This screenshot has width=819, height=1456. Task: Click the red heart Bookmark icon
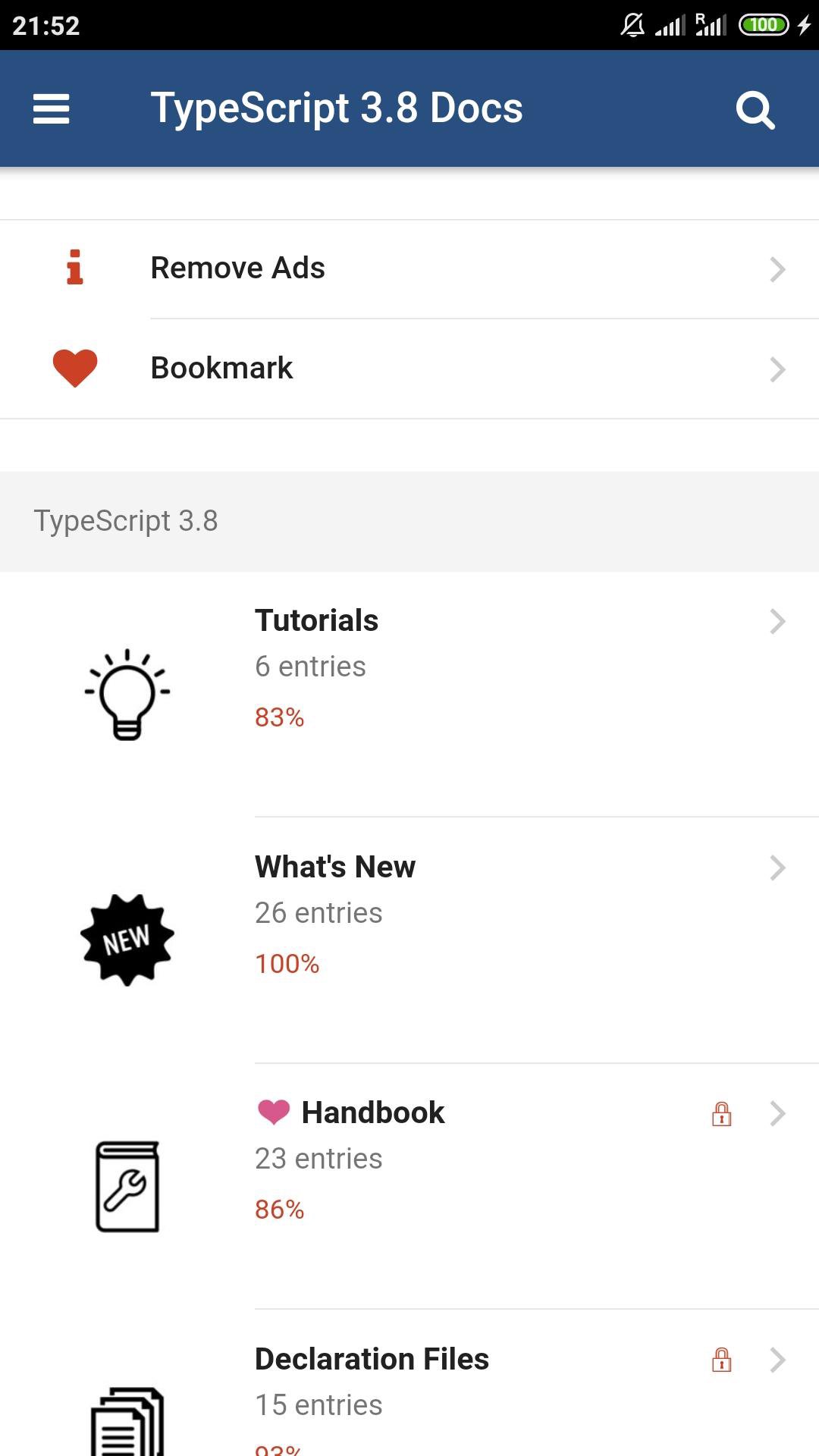tap(74, 368)
